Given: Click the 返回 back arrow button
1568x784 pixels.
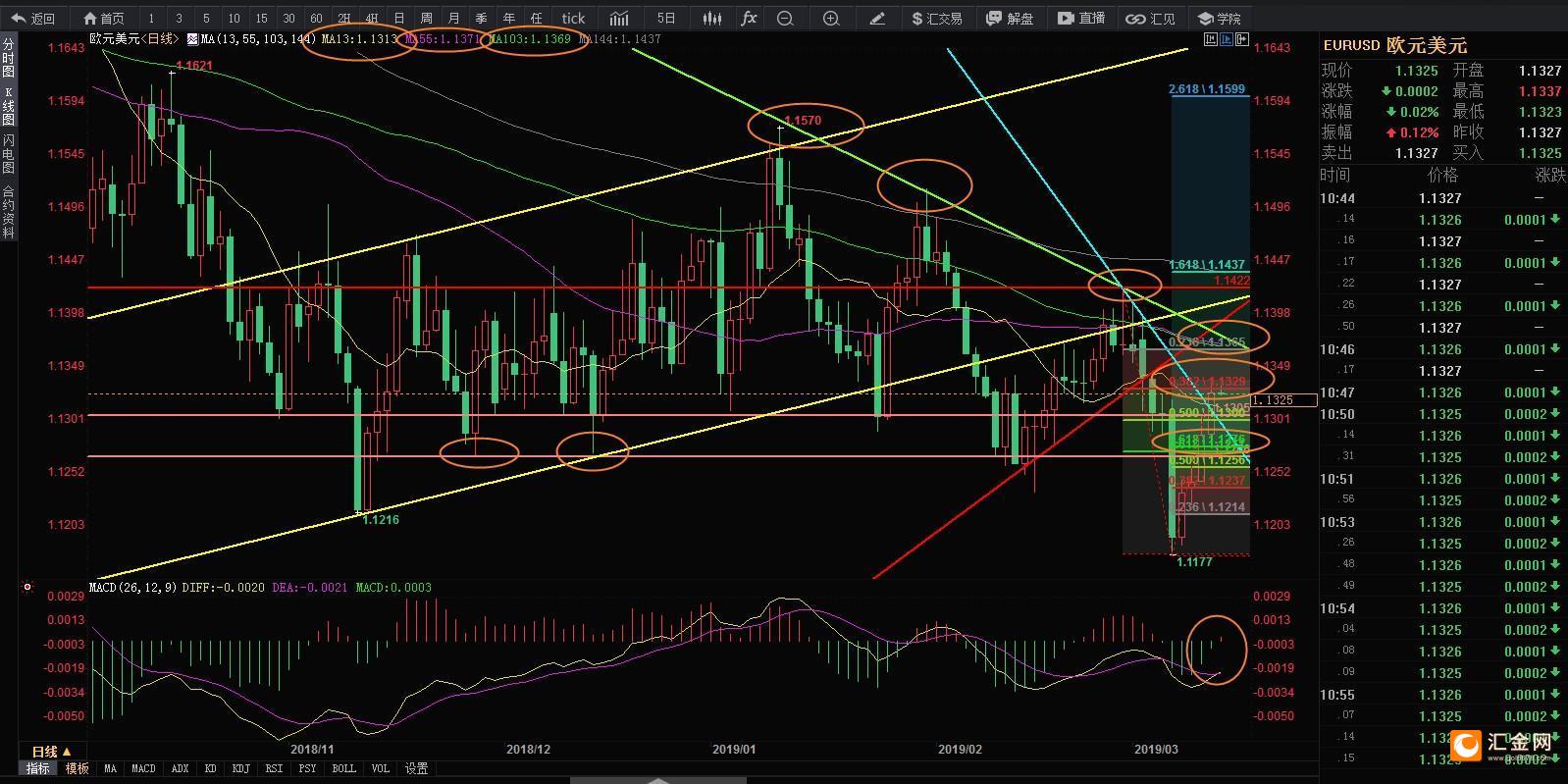Looking at the screenshot, I should coord(33,18).
